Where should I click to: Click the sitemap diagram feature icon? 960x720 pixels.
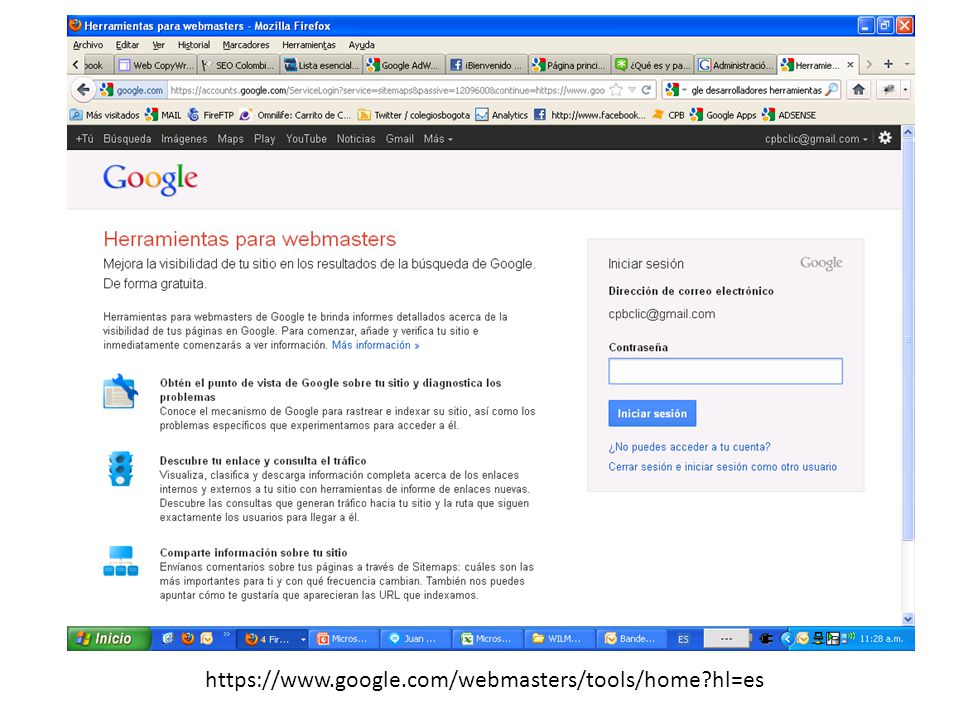(121, 561)
